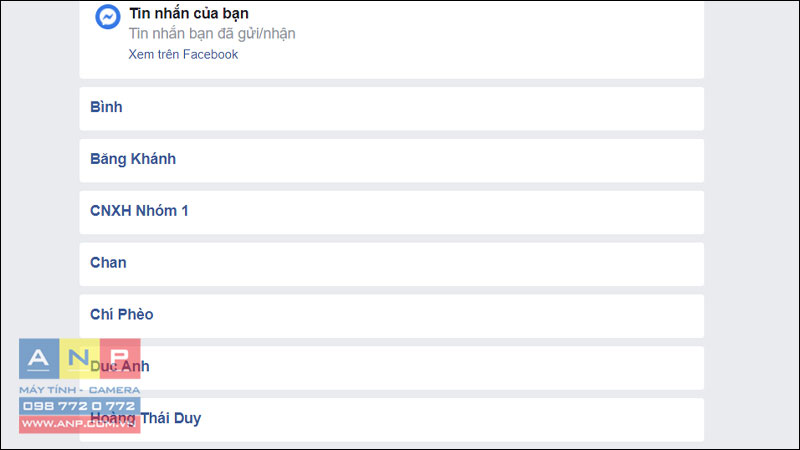The width and height of the screenshot is (800, 450).
Task: Click the Tin nhắn bạn đã gửi/nhận subtitle
Action: point(212,34)
